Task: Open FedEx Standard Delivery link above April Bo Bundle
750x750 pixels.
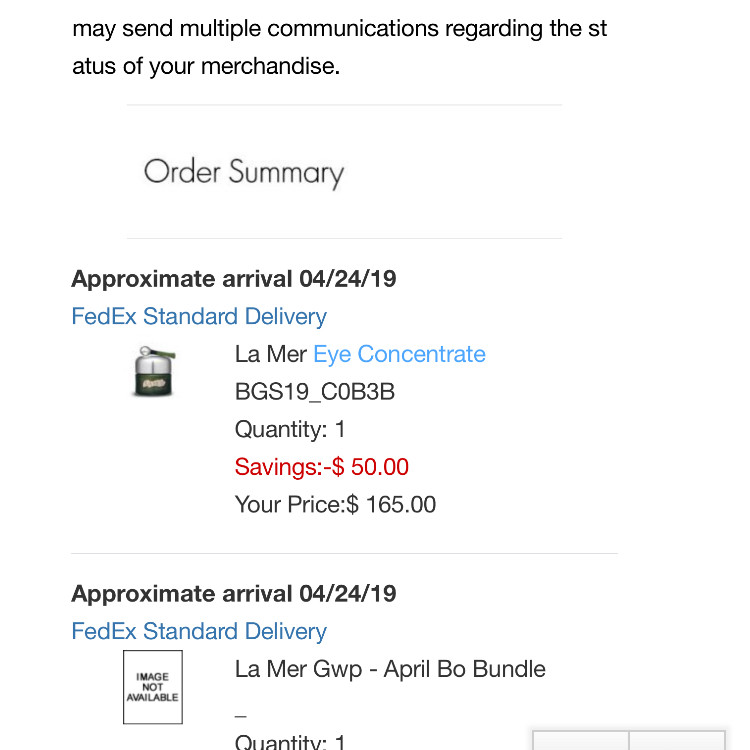Action: (199, 631)
